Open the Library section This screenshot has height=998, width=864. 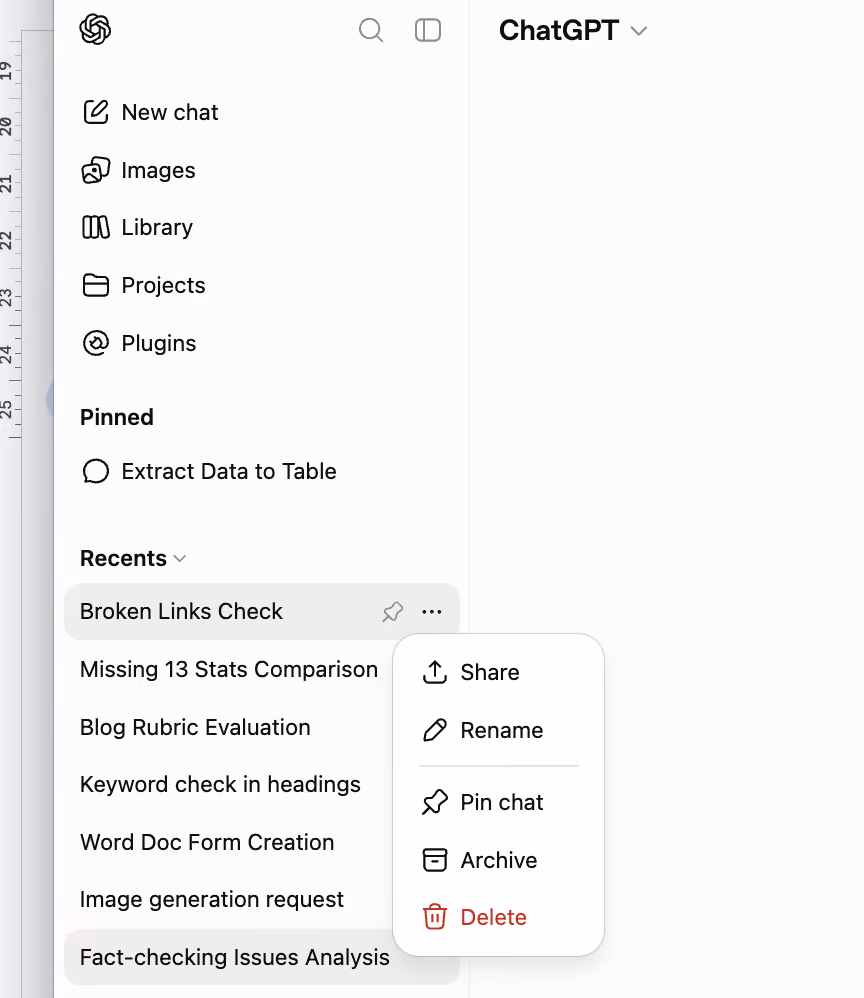tap(157, 227)
